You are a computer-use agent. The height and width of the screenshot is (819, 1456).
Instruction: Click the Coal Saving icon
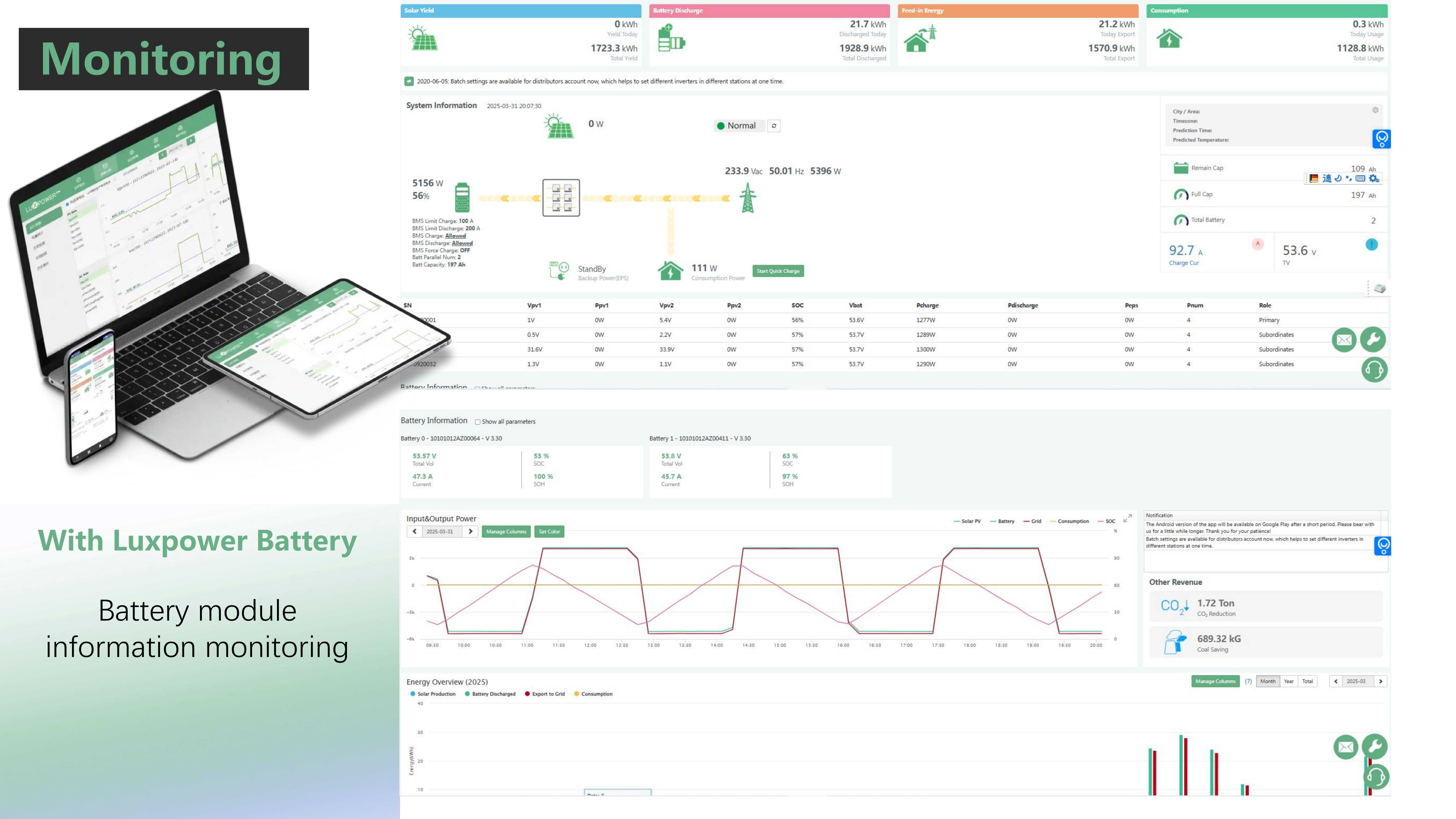pyautogui.click(x=1175, y=642)
